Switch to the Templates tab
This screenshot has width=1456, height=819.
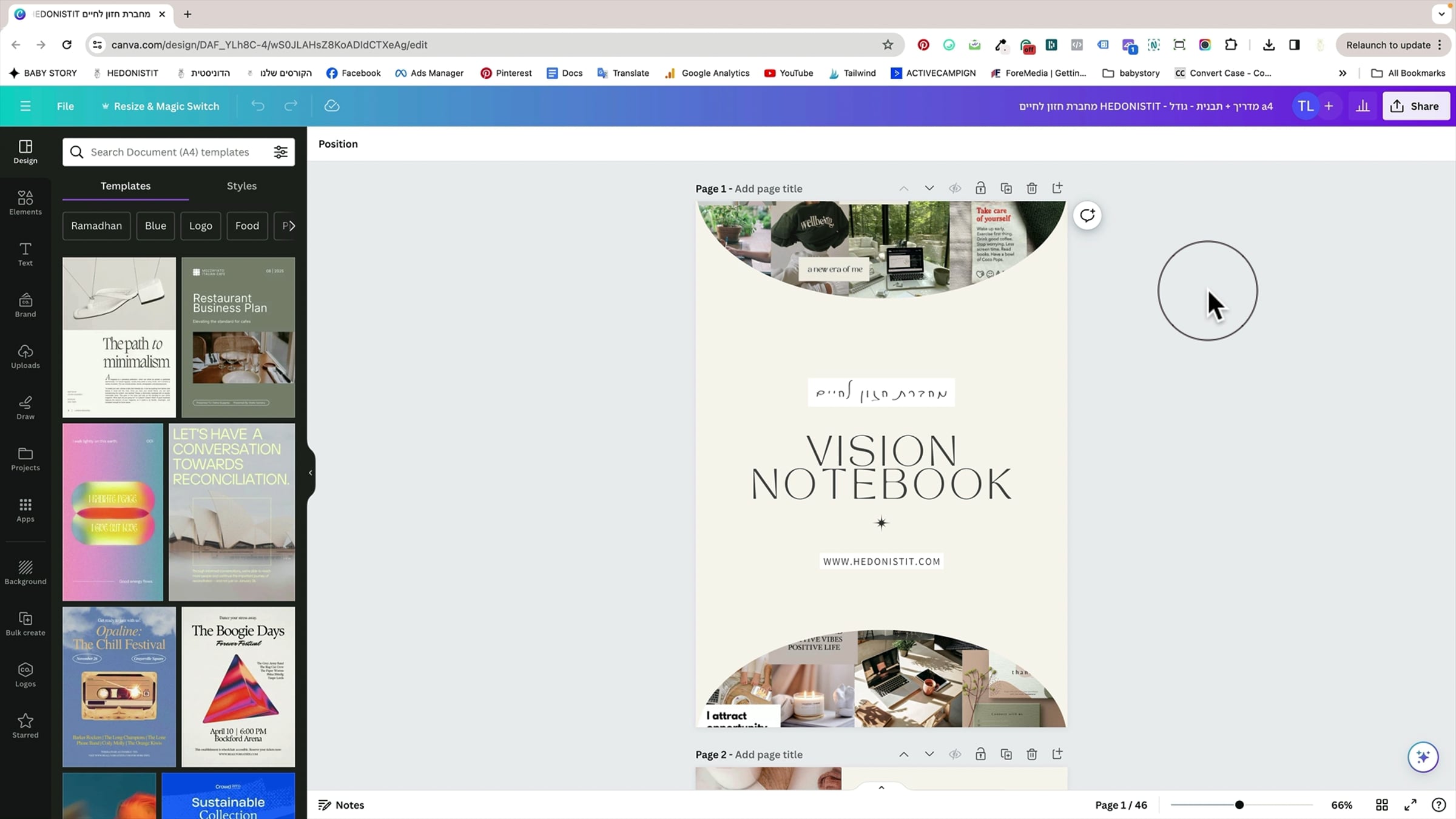click(126, 186)
